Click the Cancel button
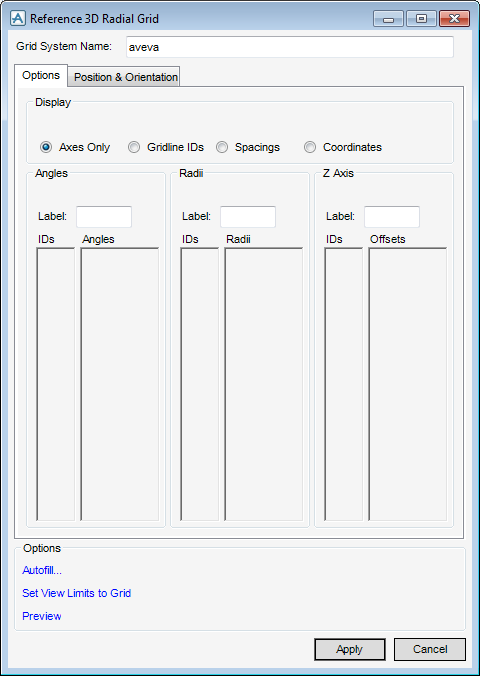The height and width of the screenshot is (676, 480). coord(430,649)
